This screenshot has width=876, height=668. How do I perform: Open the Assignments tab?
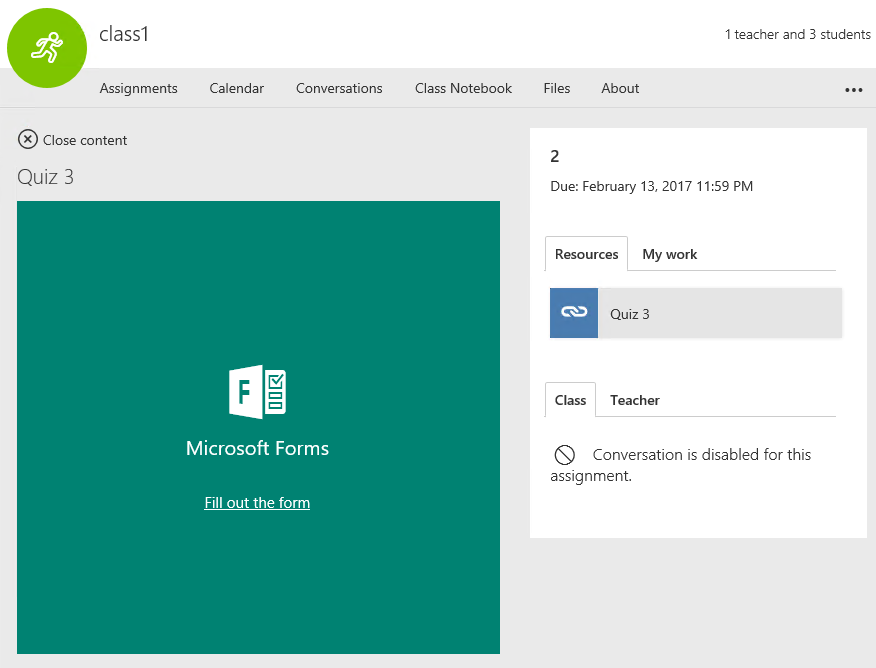pyautogui.click(x=139, y=88)
